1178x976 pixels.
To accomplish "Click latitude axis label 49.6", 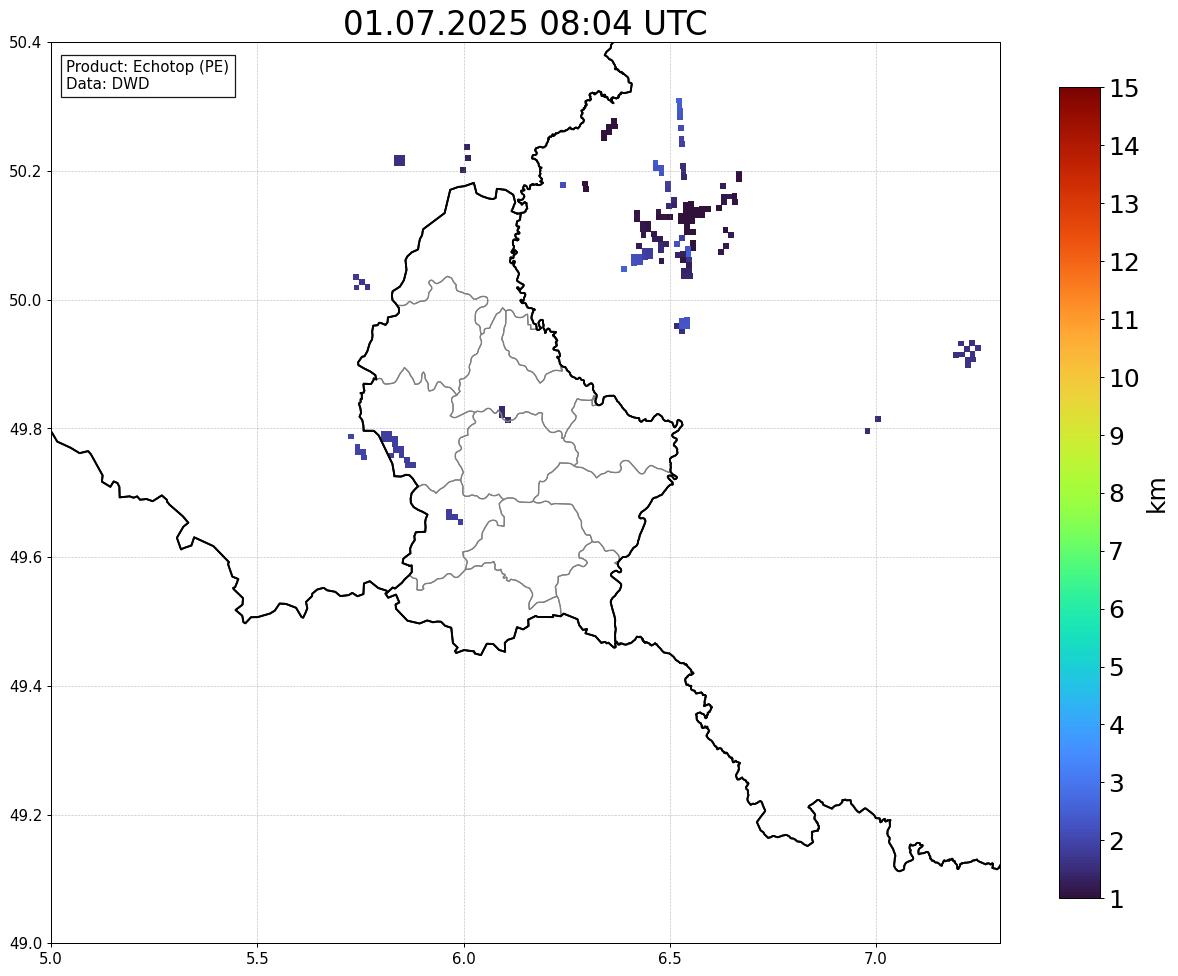I will point(25,557).
